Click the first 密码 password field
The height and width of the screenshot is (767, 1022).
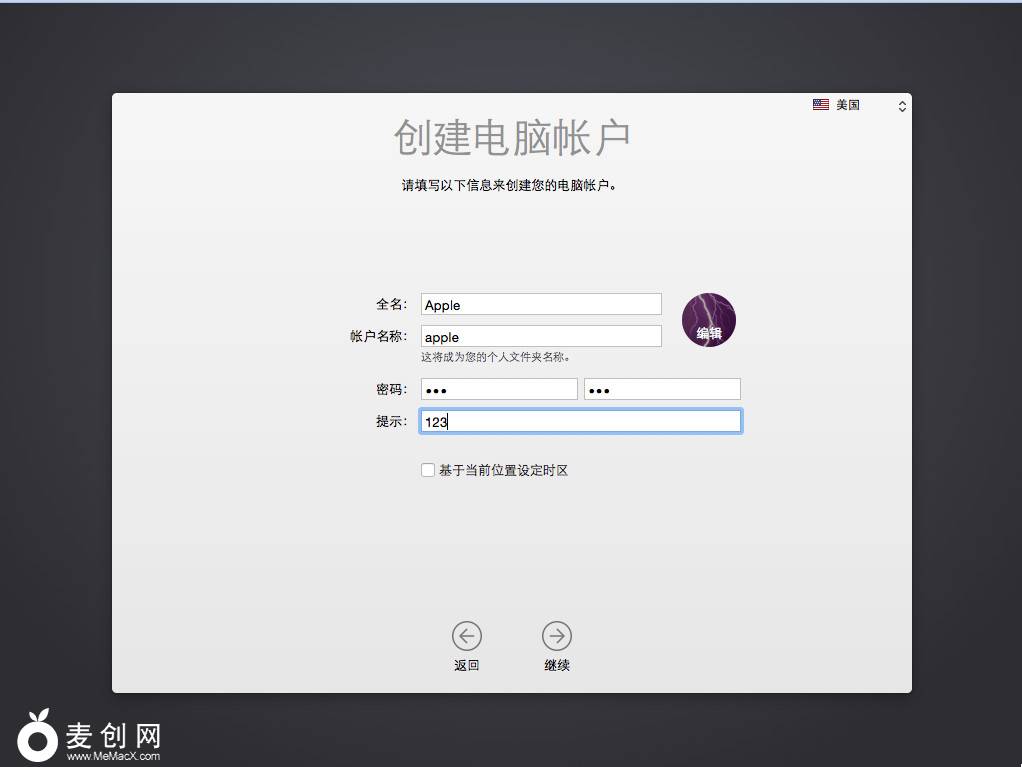pos(499,389)
